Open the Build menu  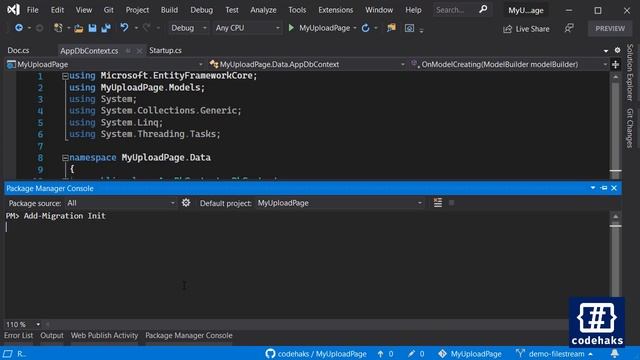tap(169, 10)
